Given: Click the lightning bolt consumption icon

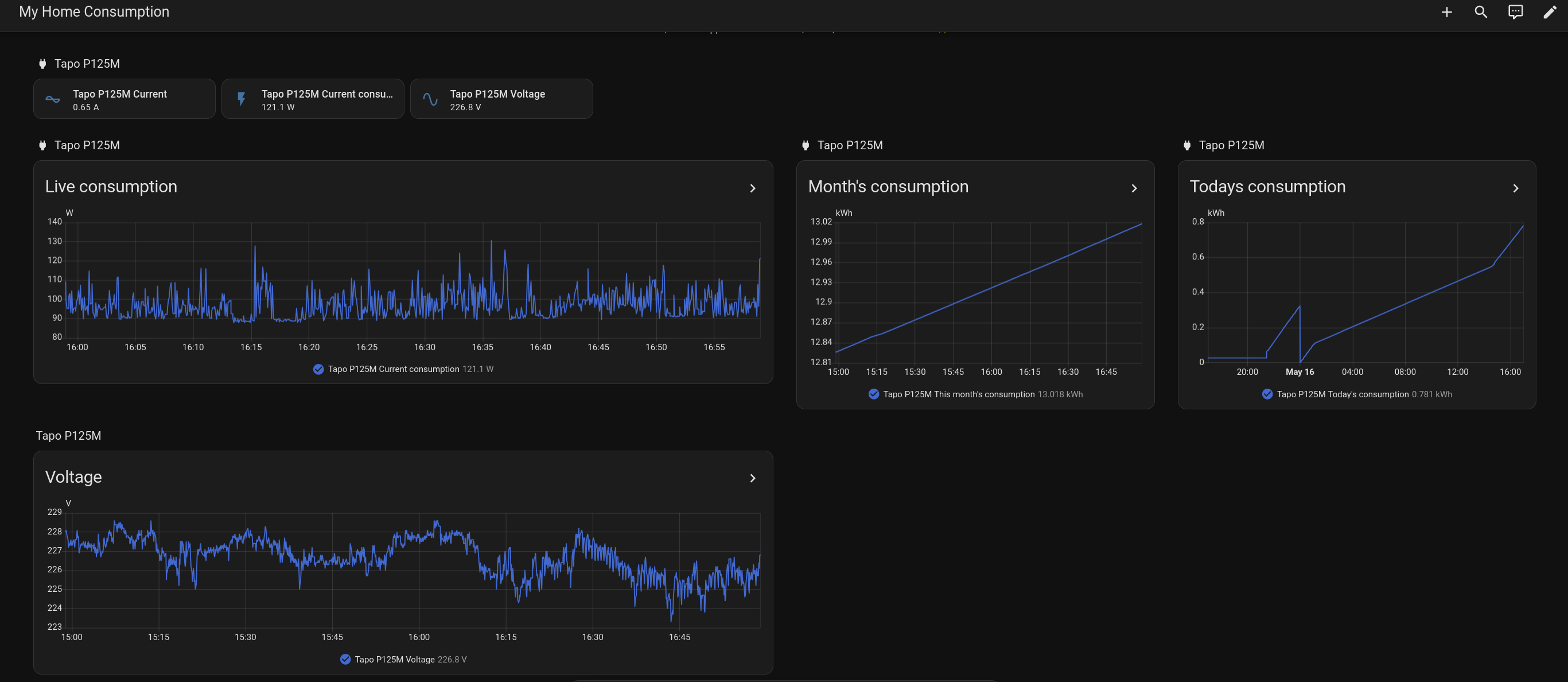Looking at the screenshot, I should pos(242,99).
